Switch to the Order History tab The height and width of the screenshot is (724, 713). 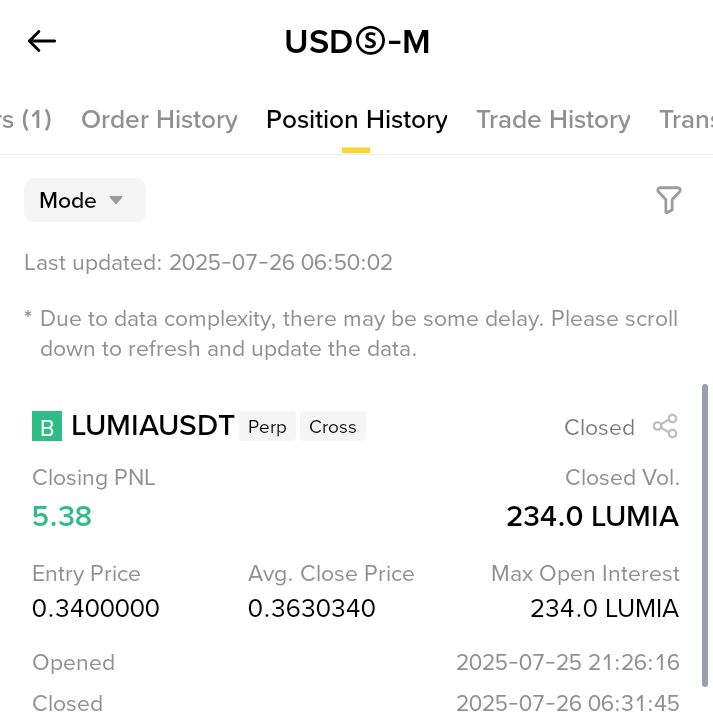click(159, 120)
